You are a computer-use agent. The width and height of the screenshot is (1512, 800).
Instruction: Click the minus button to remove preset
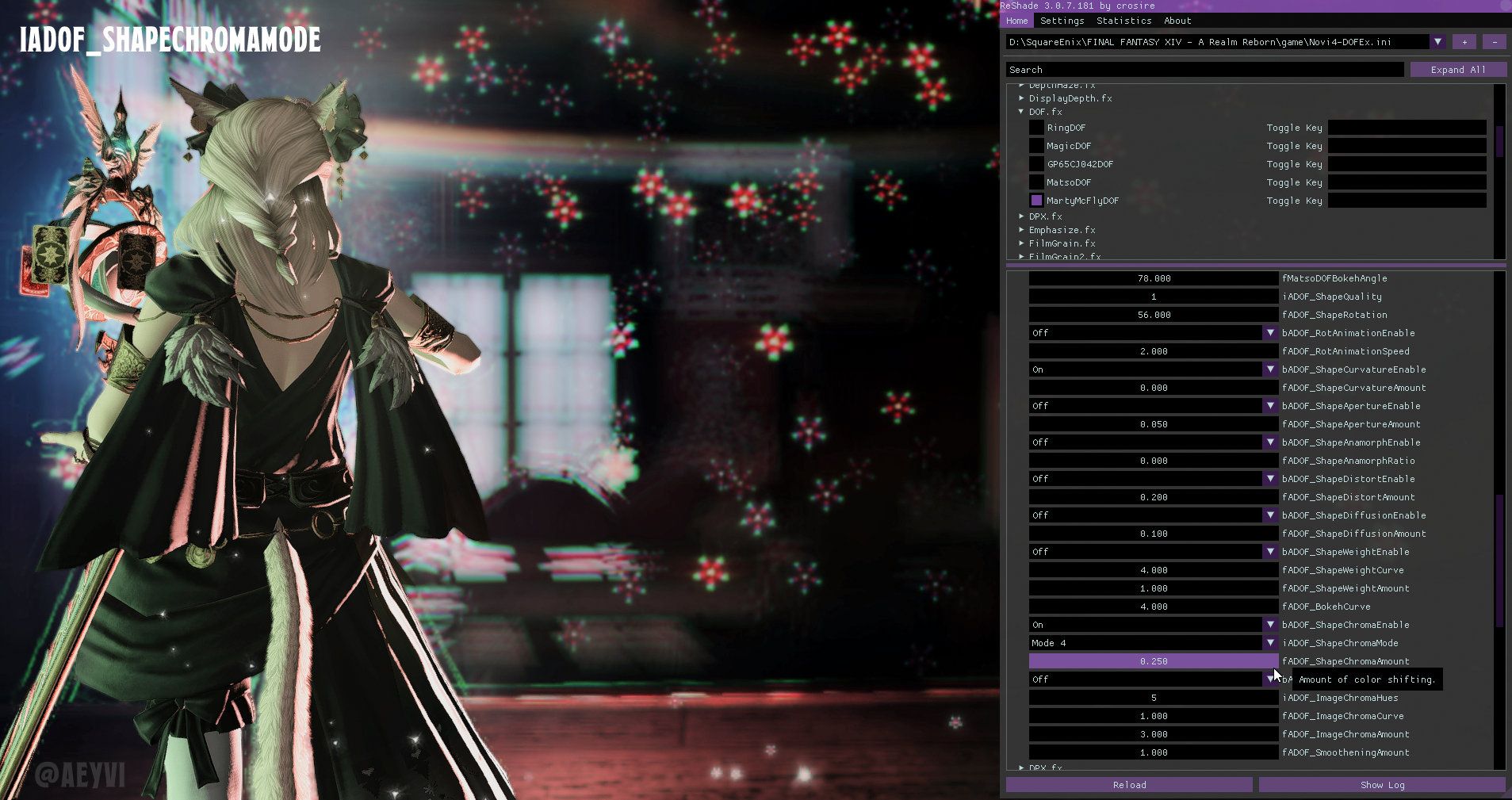click(x=1495, y=41)
